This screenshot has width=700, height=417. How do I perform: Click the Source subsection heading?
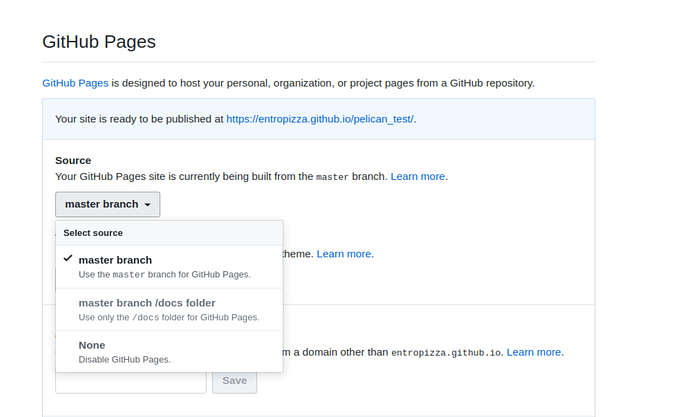tap(73, 160)
